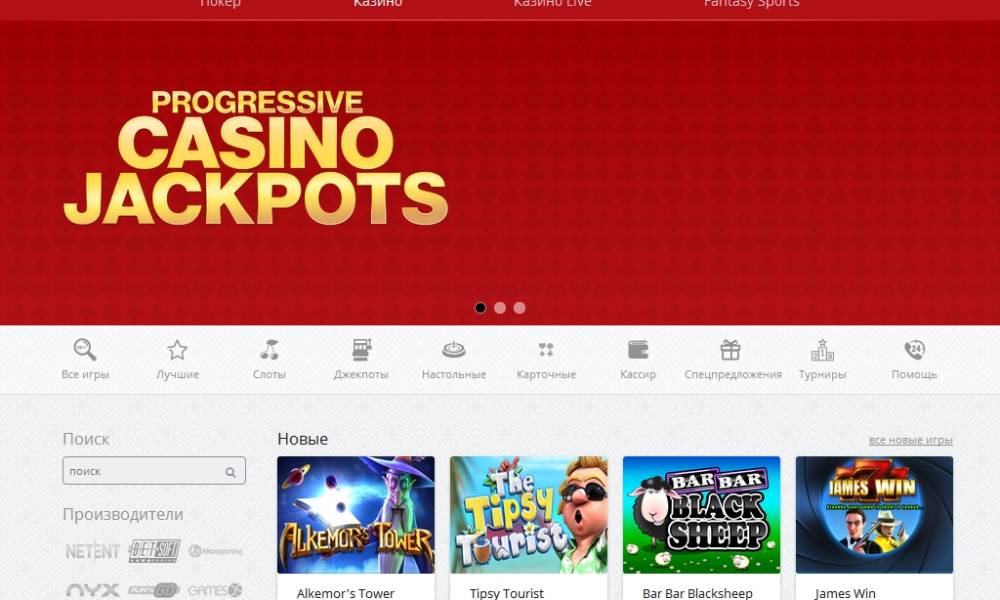
Task: Click the поиск search input field
Action: (154, 471)
